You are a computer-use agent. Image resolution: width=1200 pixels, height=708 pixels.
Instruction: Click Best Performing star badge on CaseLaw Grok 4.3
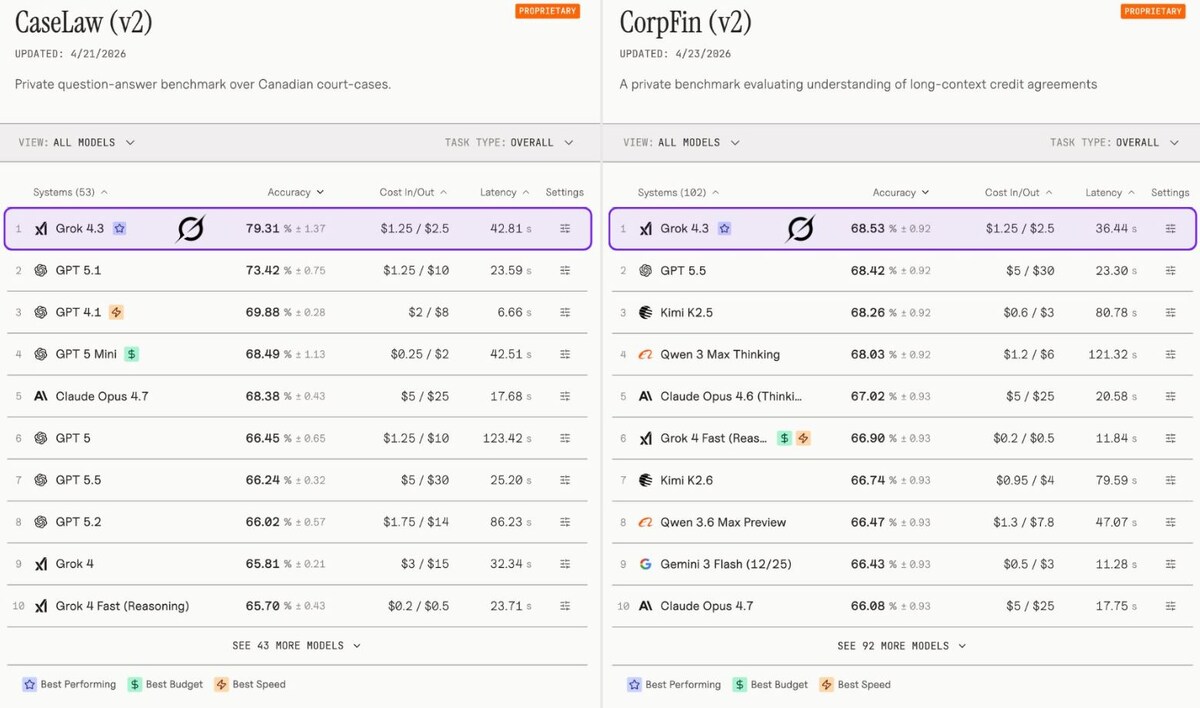[x=119, y=229]
